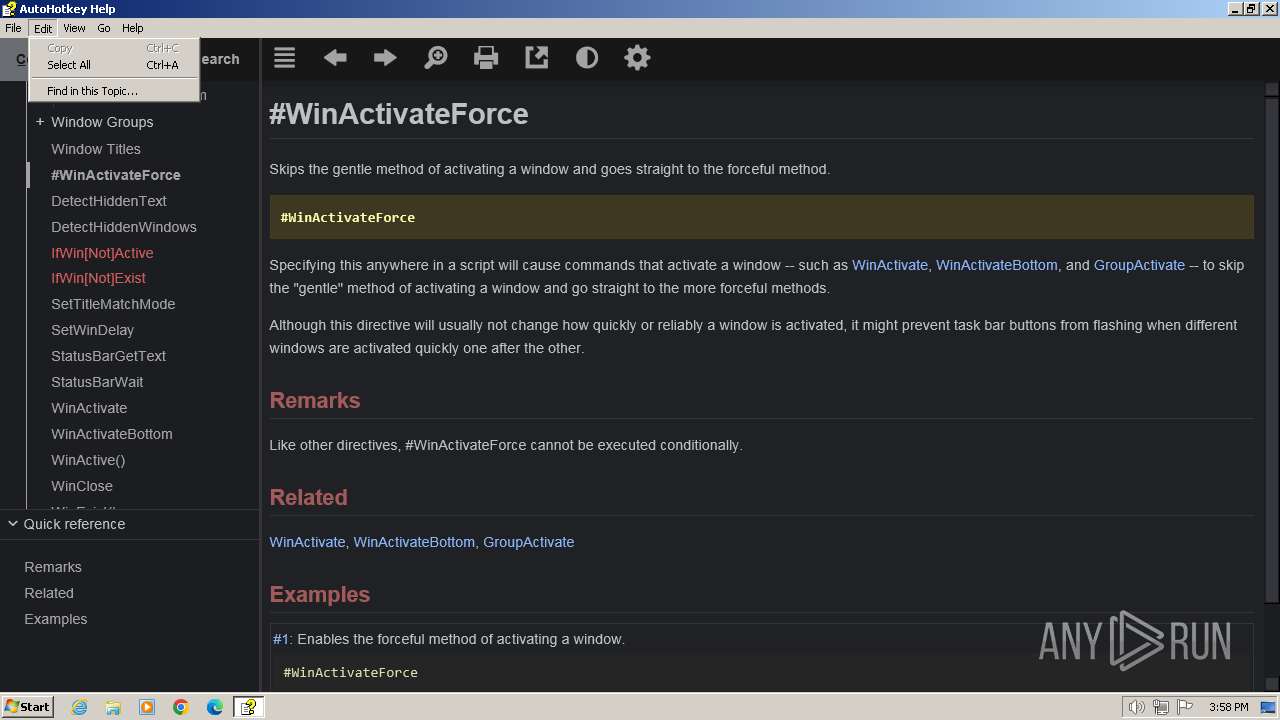Viewport: 1280px width, 720px height.
Task: Follow the WinActivate link in description paragraph
Action: pyautogui.click(x=890, y=265)
